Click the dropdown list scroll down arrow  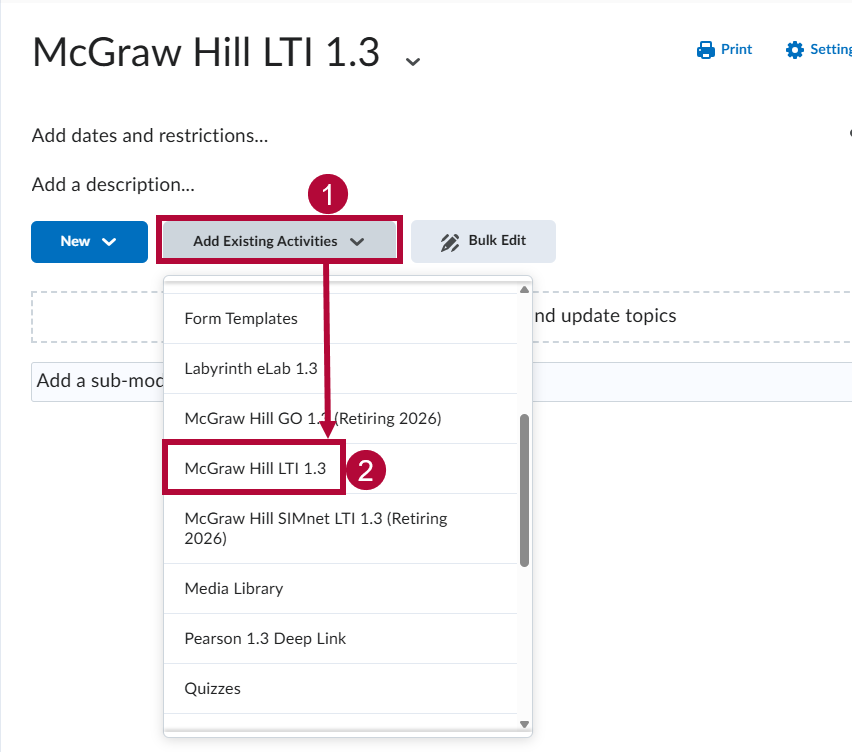(x=524, y=724)
